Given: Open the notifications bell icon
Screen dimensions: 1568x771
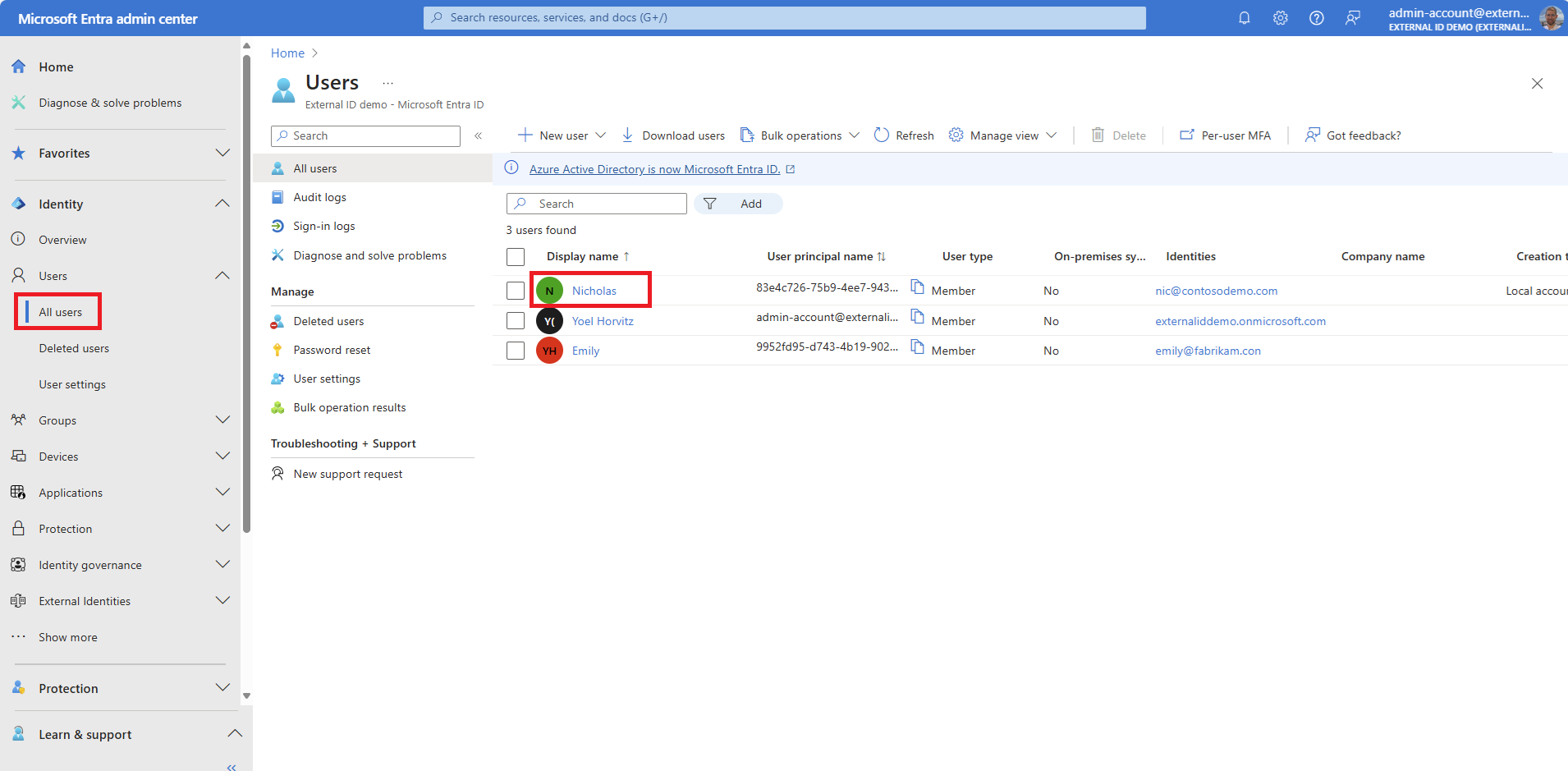Looking at the screenshot, I should (1244, 18).
